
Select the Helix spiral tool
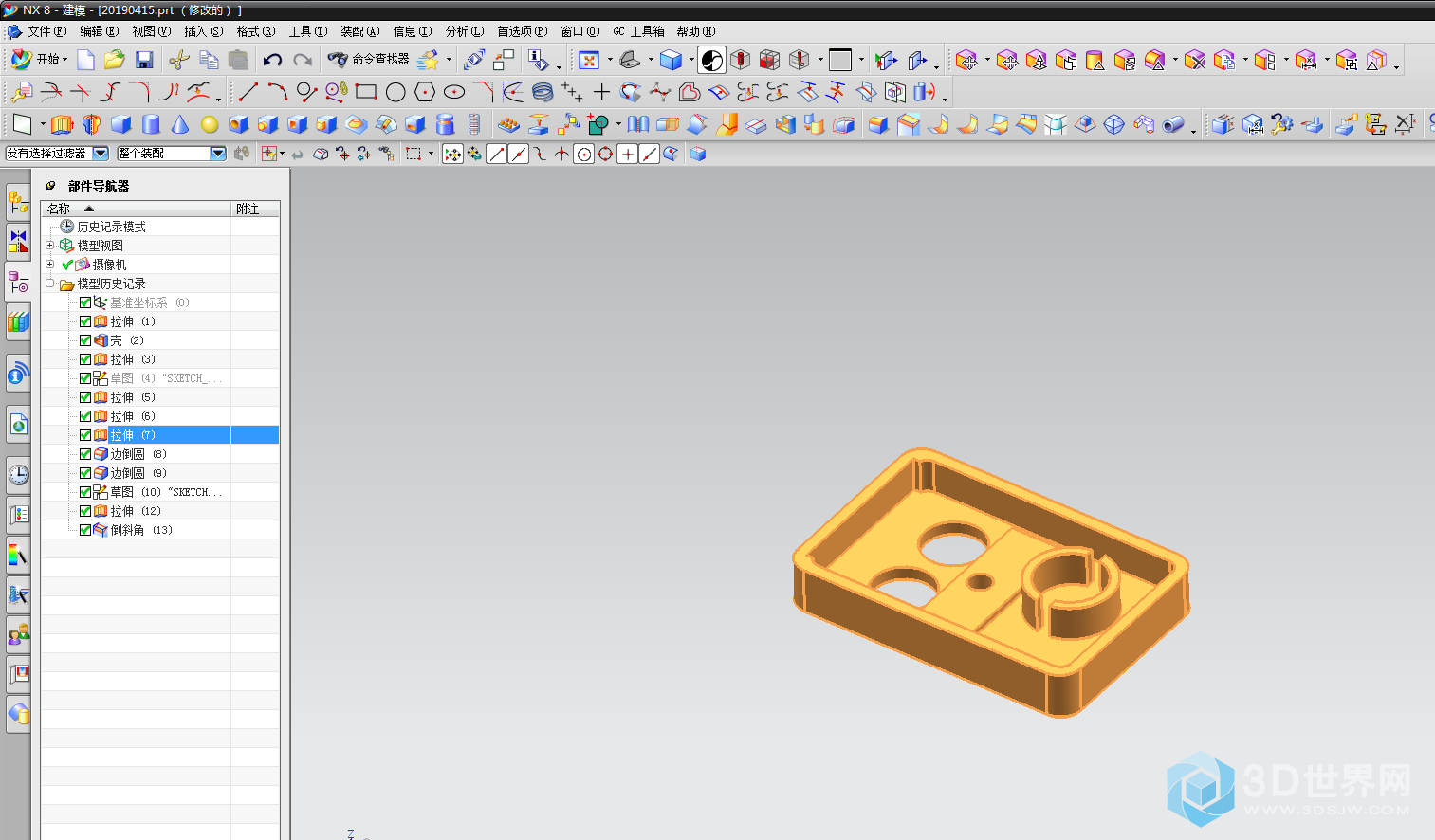tap(543, 92)
